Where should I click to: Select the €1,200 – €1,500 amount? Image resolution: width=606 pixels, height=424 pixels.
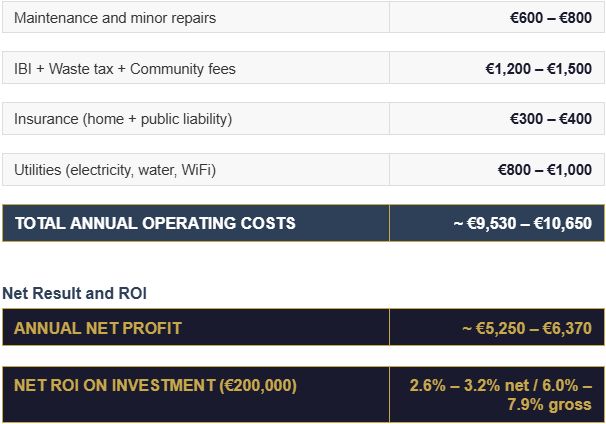pyautogui.click(x=538, y=69)
